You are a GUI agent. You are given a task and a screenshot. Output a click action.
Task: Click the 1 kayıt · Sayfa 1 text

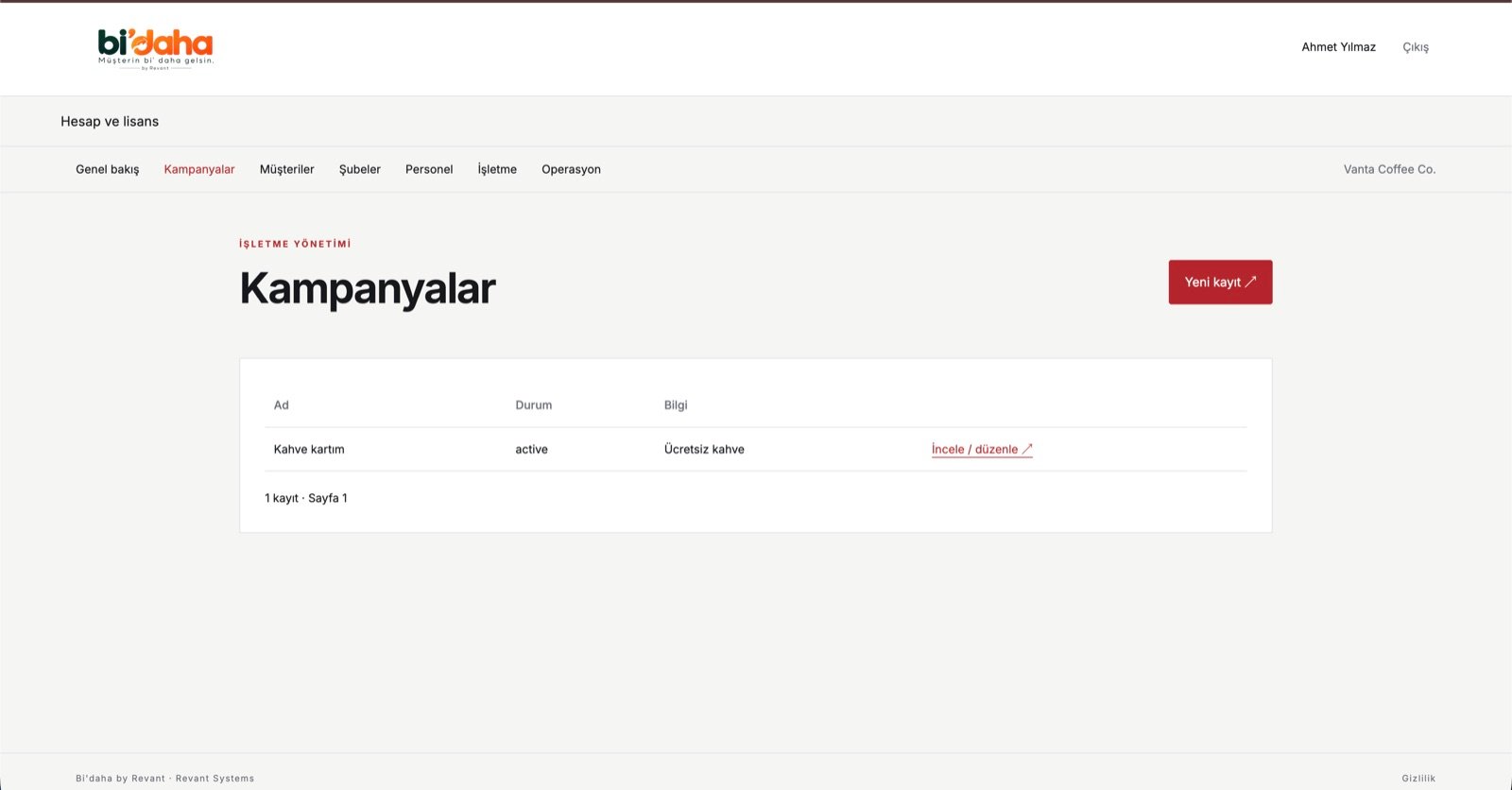pyautogui.click(x=306, y=498)
